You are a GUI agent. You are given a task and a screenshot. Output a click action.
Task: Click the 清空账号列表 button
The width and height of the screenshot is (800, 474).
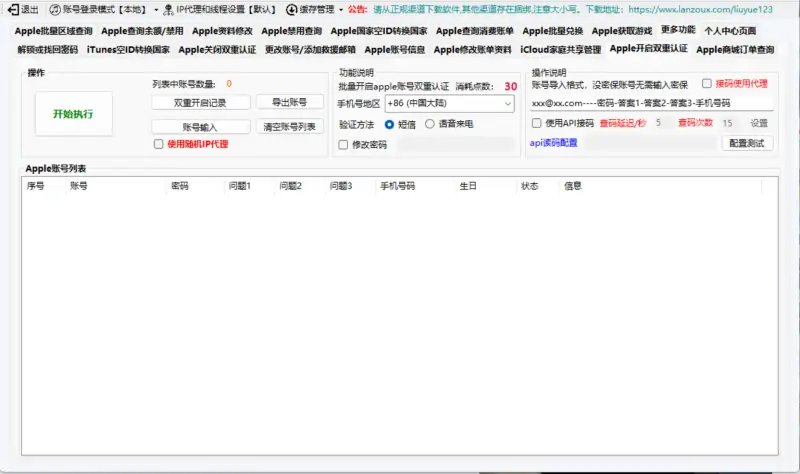pos(289,127)
